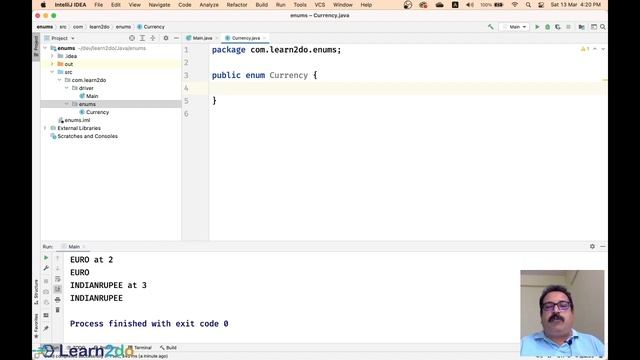Clear all Run console output trash icon
Screen dimensions: 640x360
click(x=58, y=310)
